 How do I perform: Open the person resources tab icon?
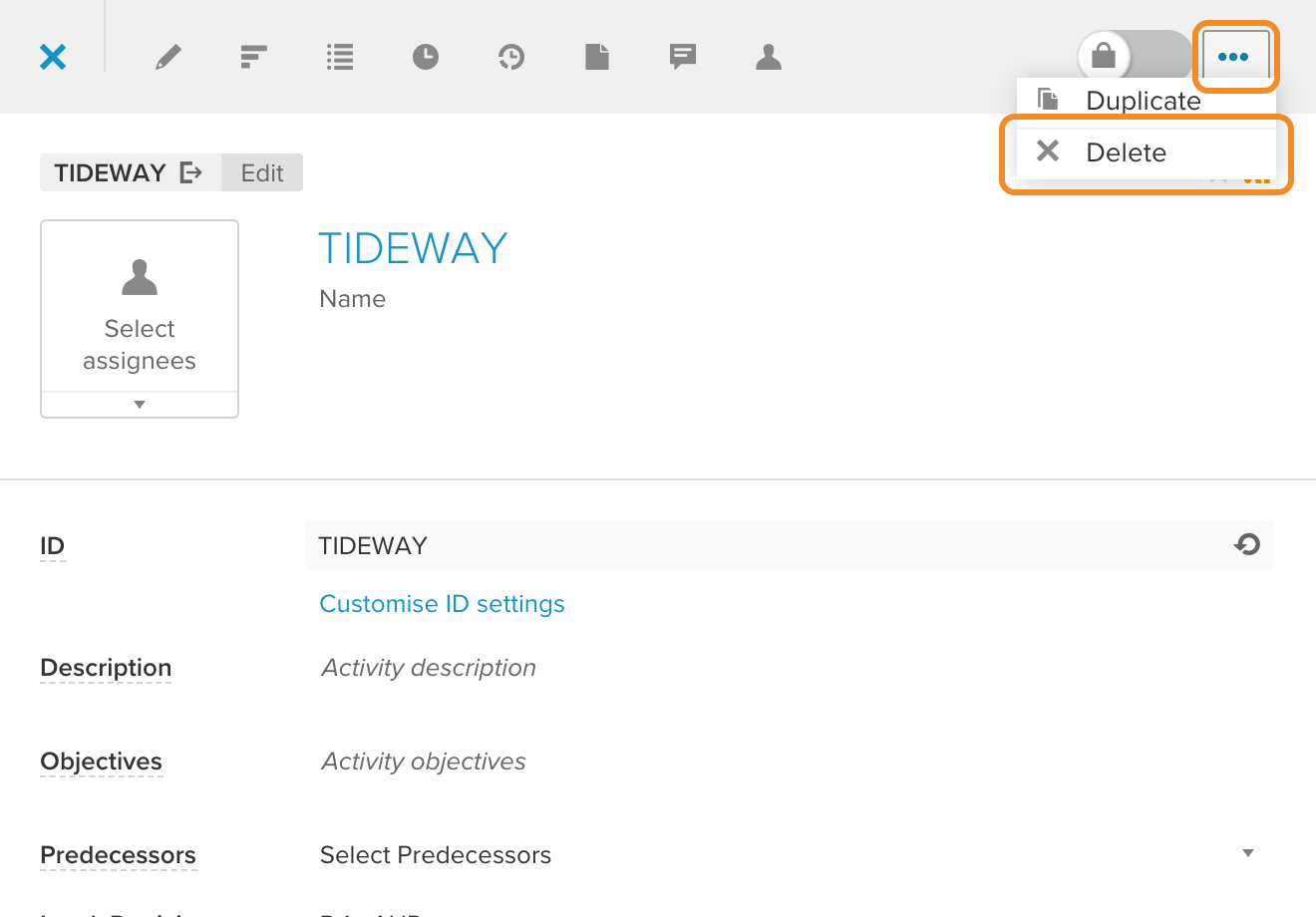769,57
